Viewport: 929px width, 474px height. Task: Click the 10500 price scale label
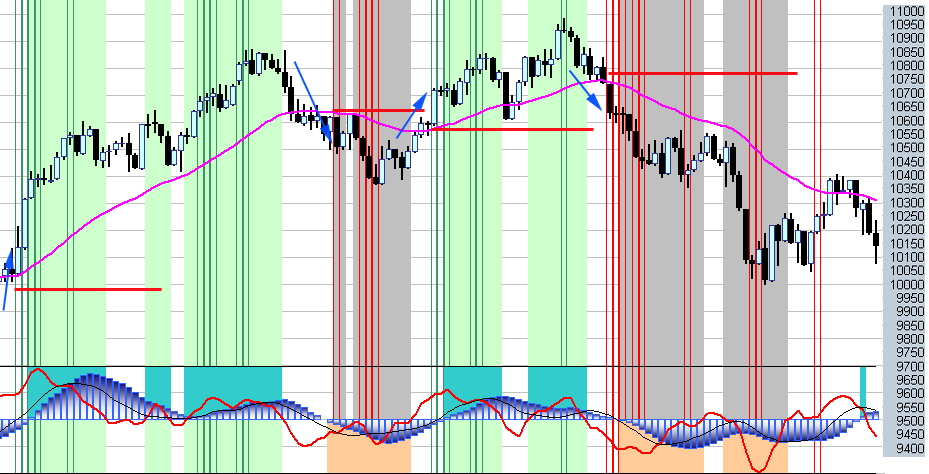[903, 147]
